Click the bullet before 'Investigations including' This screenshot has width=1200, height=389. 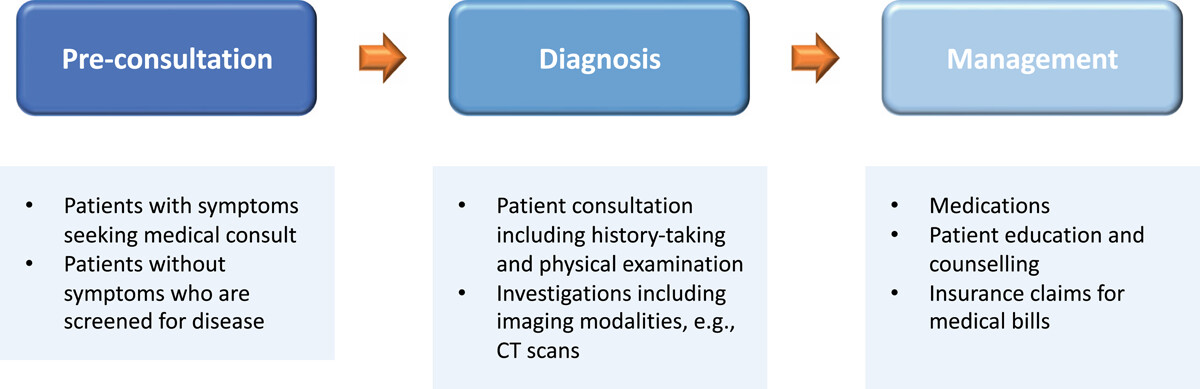(x=462, y=294)
